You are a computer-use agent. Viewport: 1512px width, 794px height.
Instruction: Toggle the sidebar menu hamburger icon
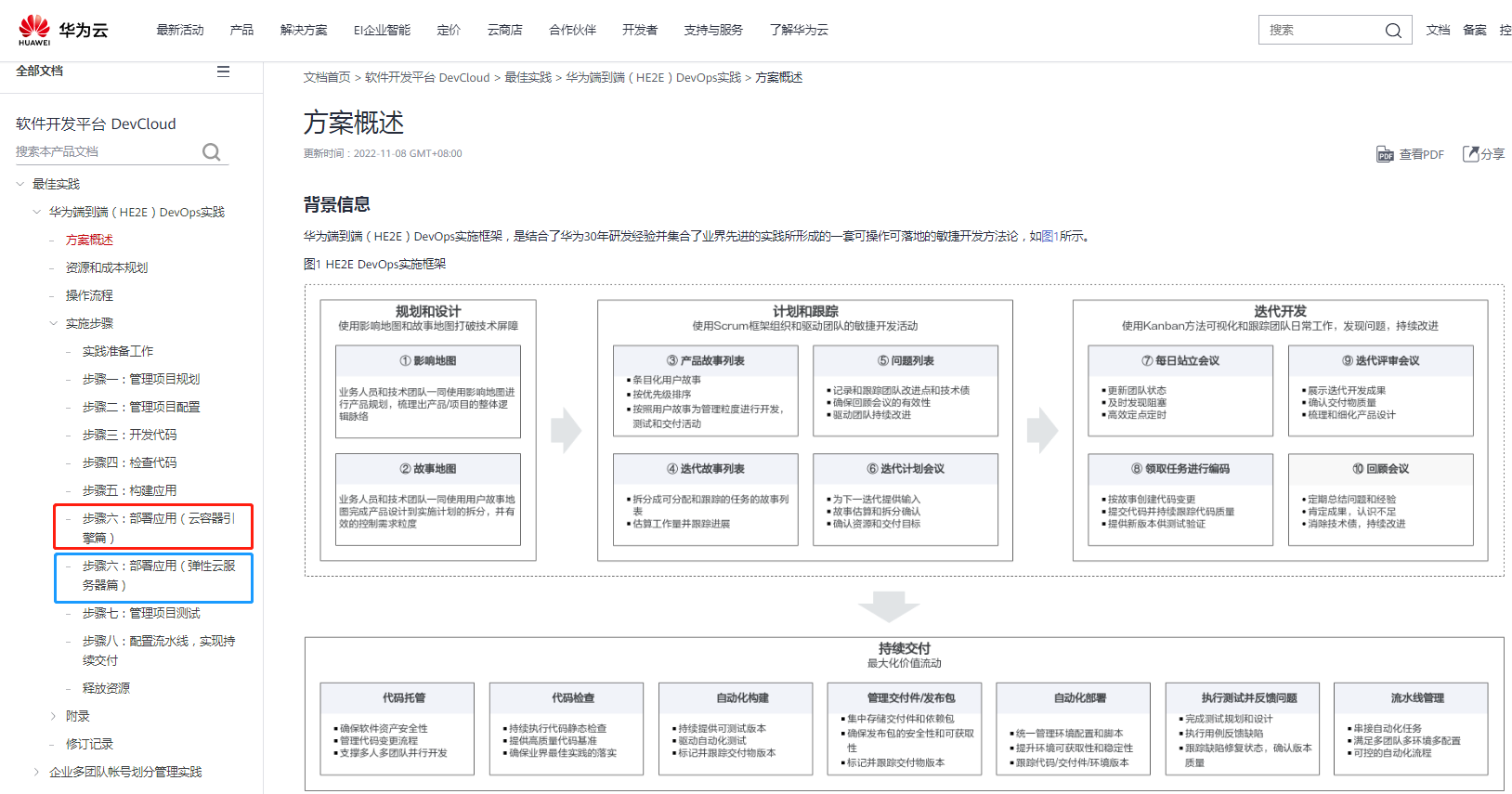click(223, 72)
